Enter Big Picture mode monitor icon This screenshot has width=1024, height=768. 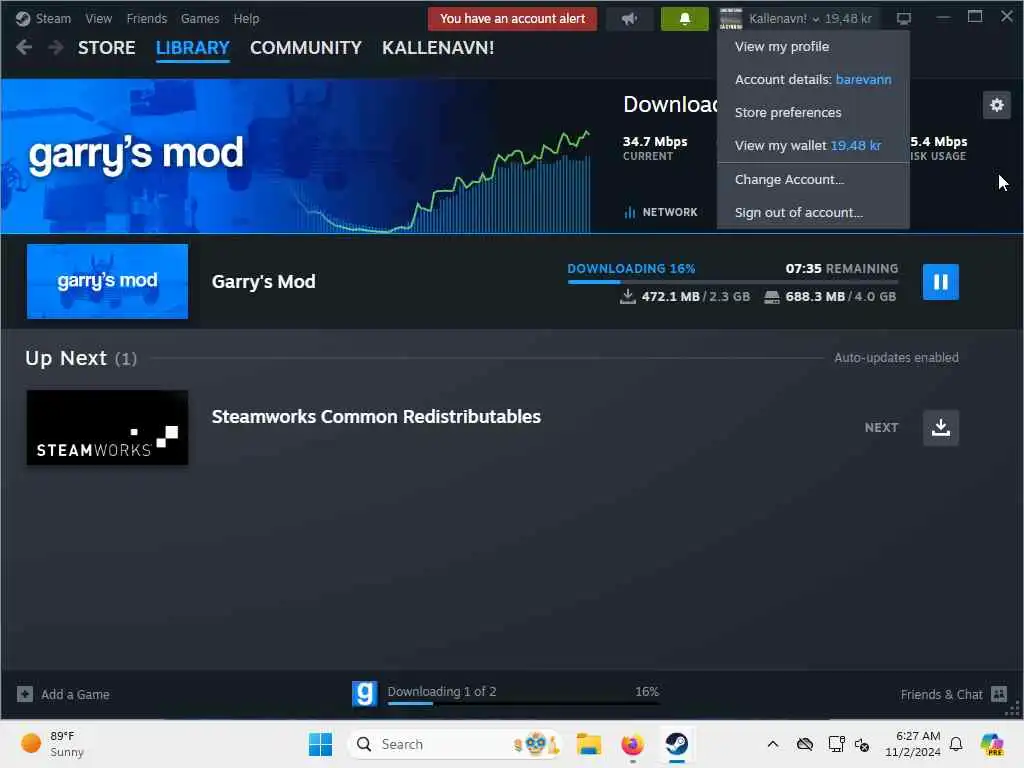(903, 19)
